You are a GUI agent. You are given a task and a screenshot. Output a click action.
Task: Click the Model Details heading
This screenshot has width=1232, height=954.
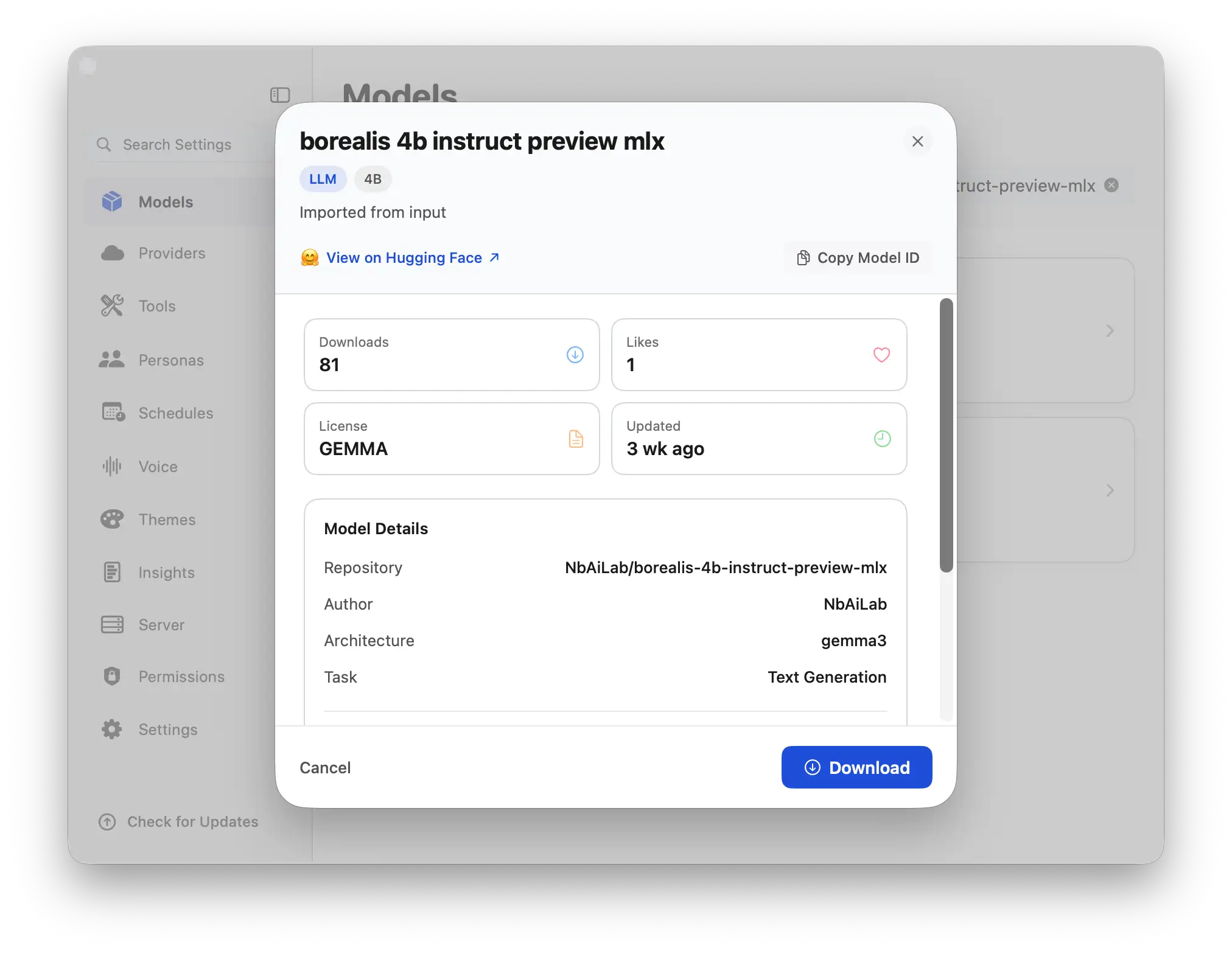pos(376,528)
